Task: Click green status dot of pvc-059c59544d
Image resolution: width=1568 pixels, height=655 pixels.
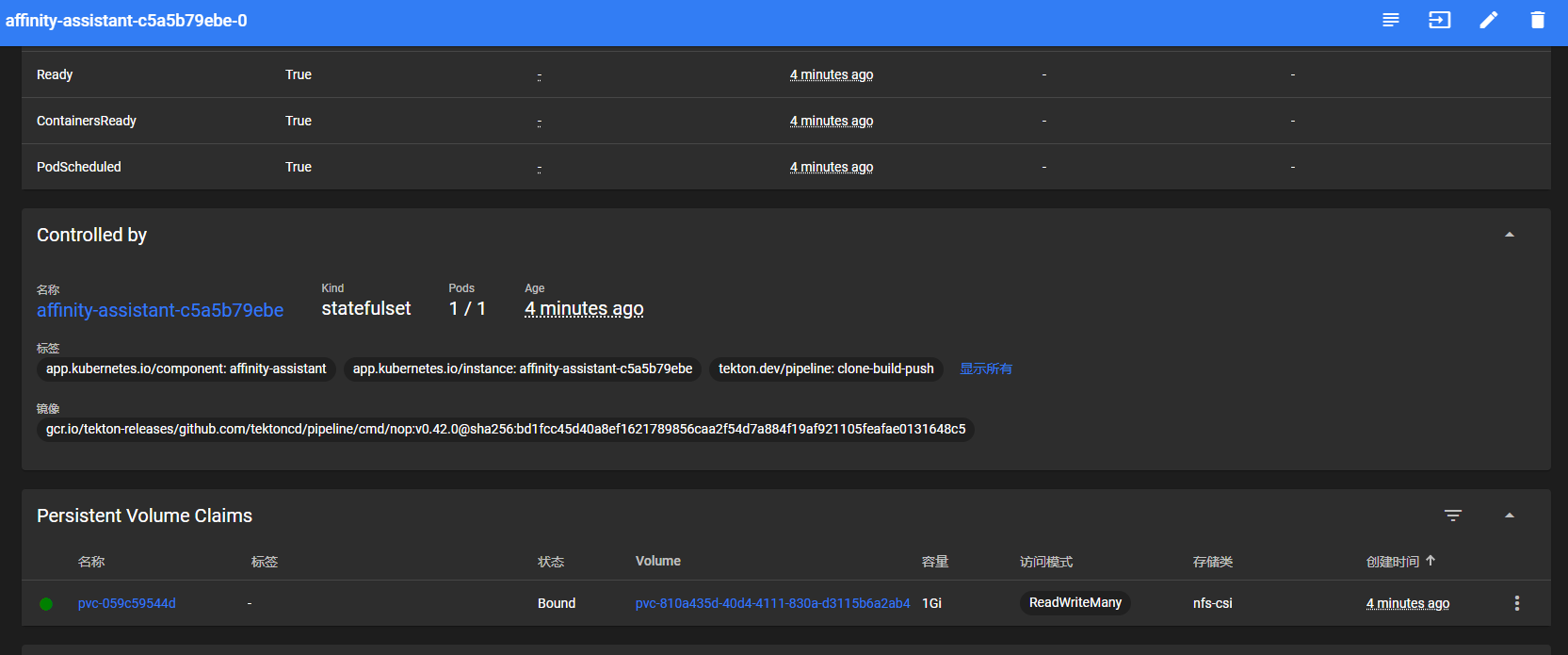Action: [x=46, y=604]
